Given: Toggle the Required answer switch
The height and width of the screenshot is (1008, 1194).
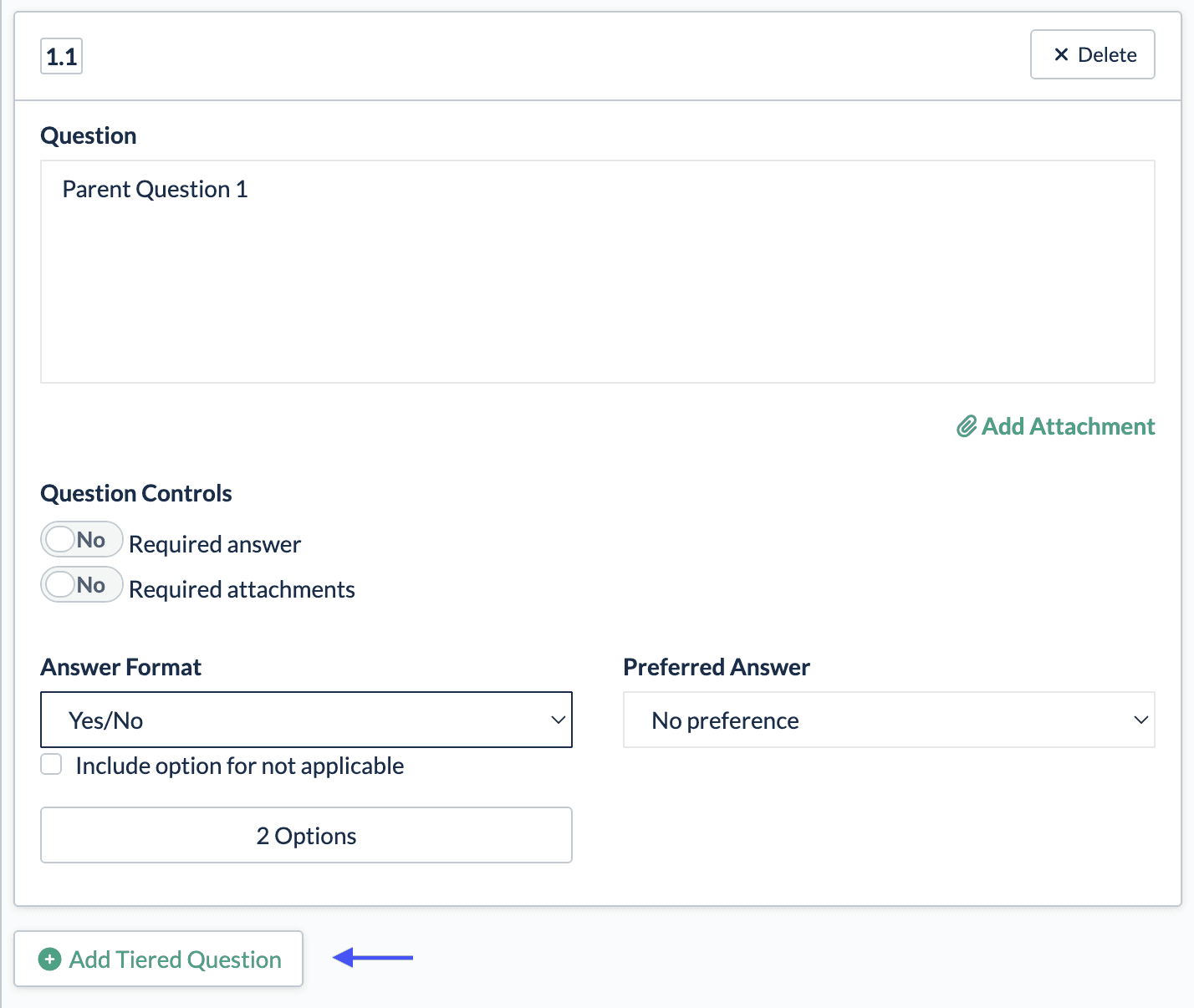Looking at the screenshot, I should tap(81, 540).
